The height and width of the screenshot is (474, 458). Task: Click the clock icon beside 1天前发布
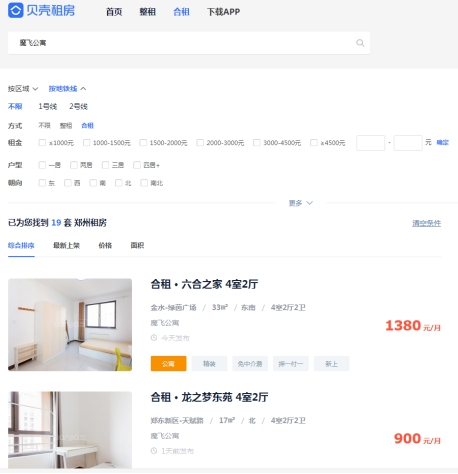pos(154,451)
